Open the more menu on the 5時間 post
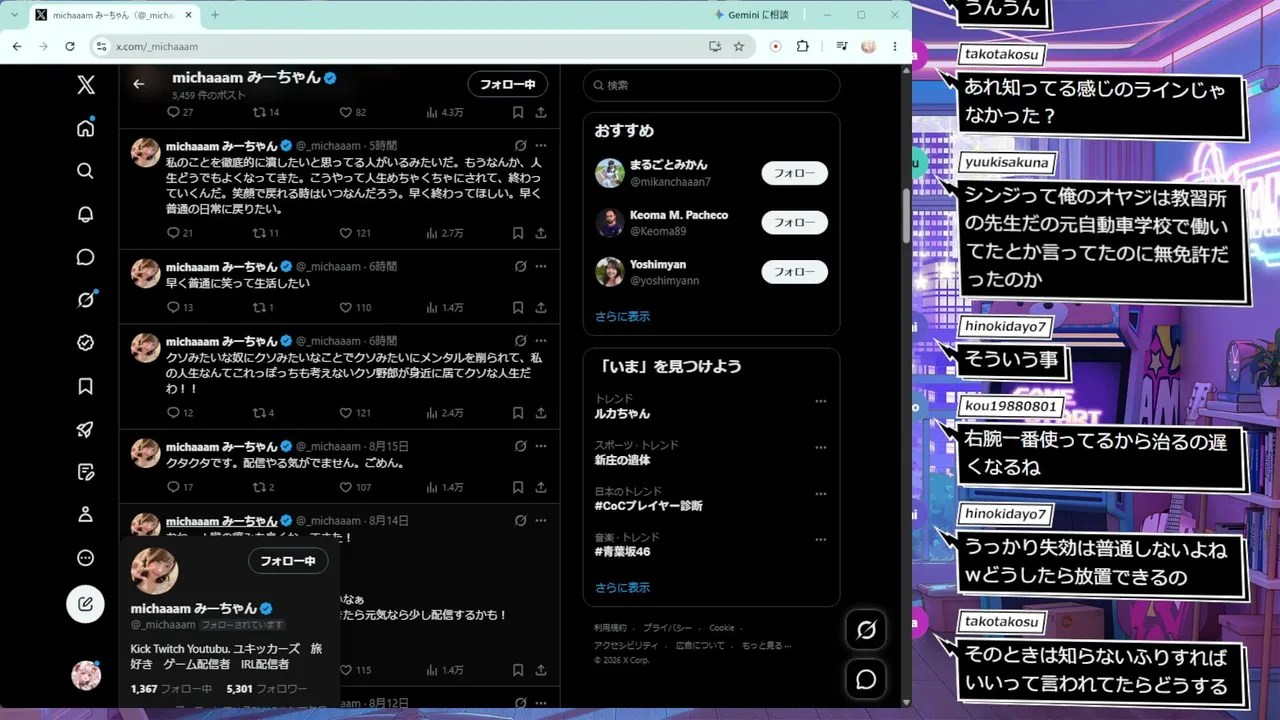The width and height of the screenshot is (1280, 720). (x=541, y=145)
